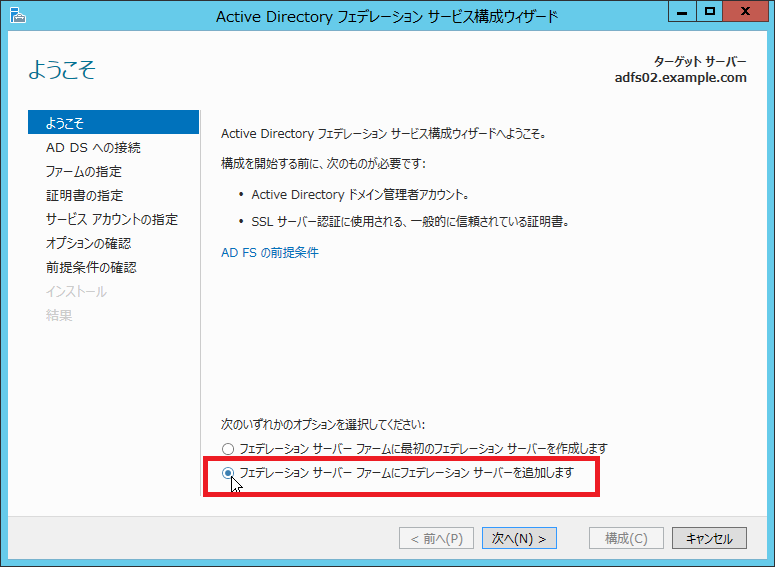Select the ようこそ step in sidebar
Screen dimensions: 775x567
point(114,122)
